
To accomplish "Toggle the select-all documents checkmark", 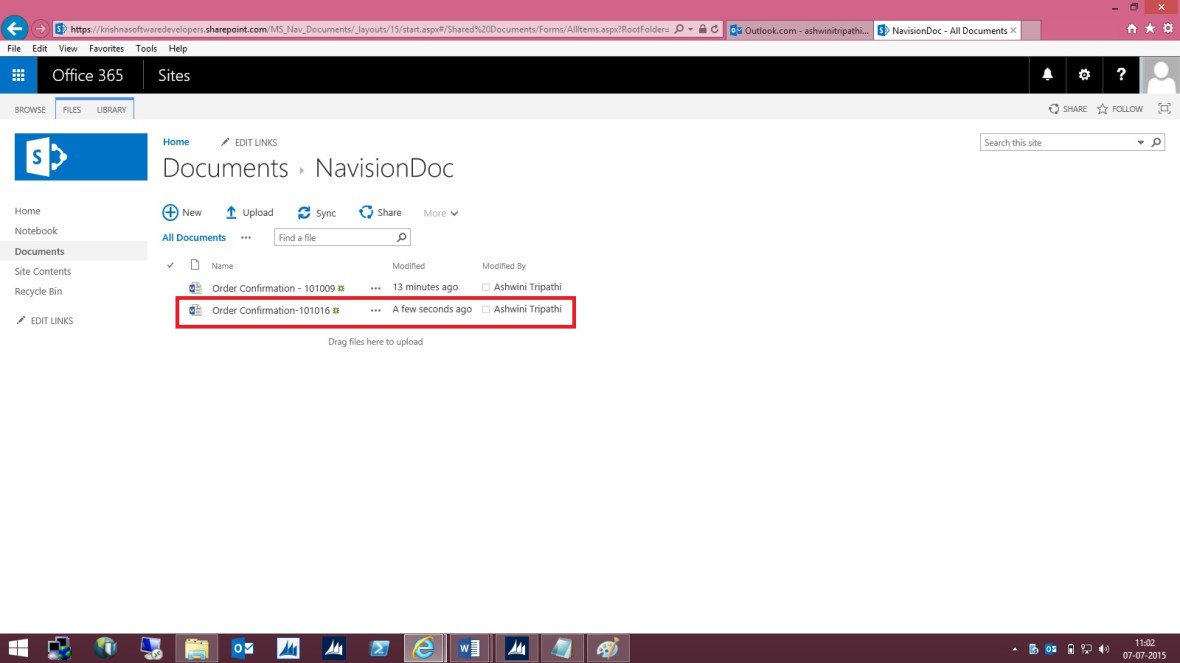I will pyautogui.click(x=170, y=265).
